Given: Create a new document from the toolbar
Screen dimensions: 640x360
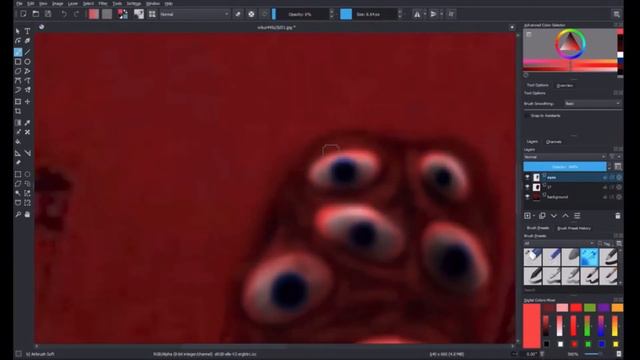Looking at the screenshot, I should [x=23, y=14].
